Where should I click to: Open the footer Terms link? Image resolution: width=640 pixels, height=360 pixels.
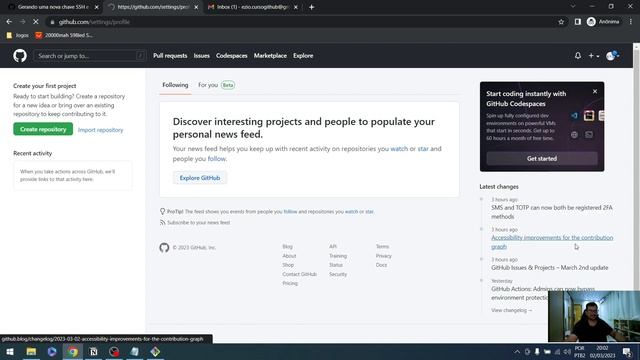(x=382, y=247)
